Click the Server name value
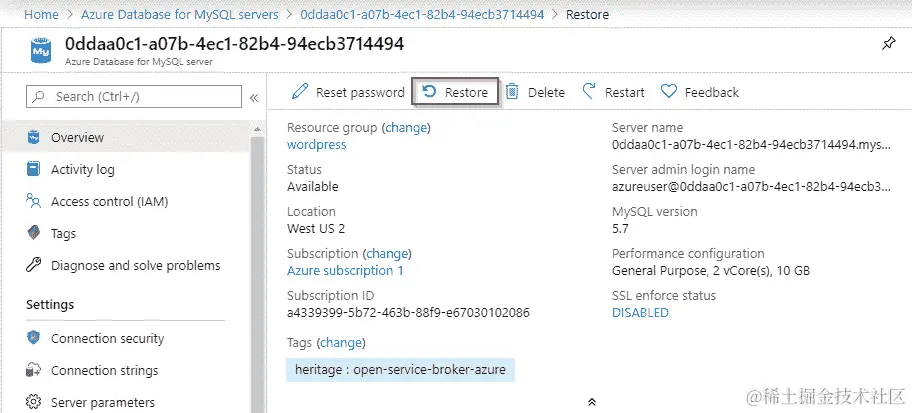 pos(751,144)
